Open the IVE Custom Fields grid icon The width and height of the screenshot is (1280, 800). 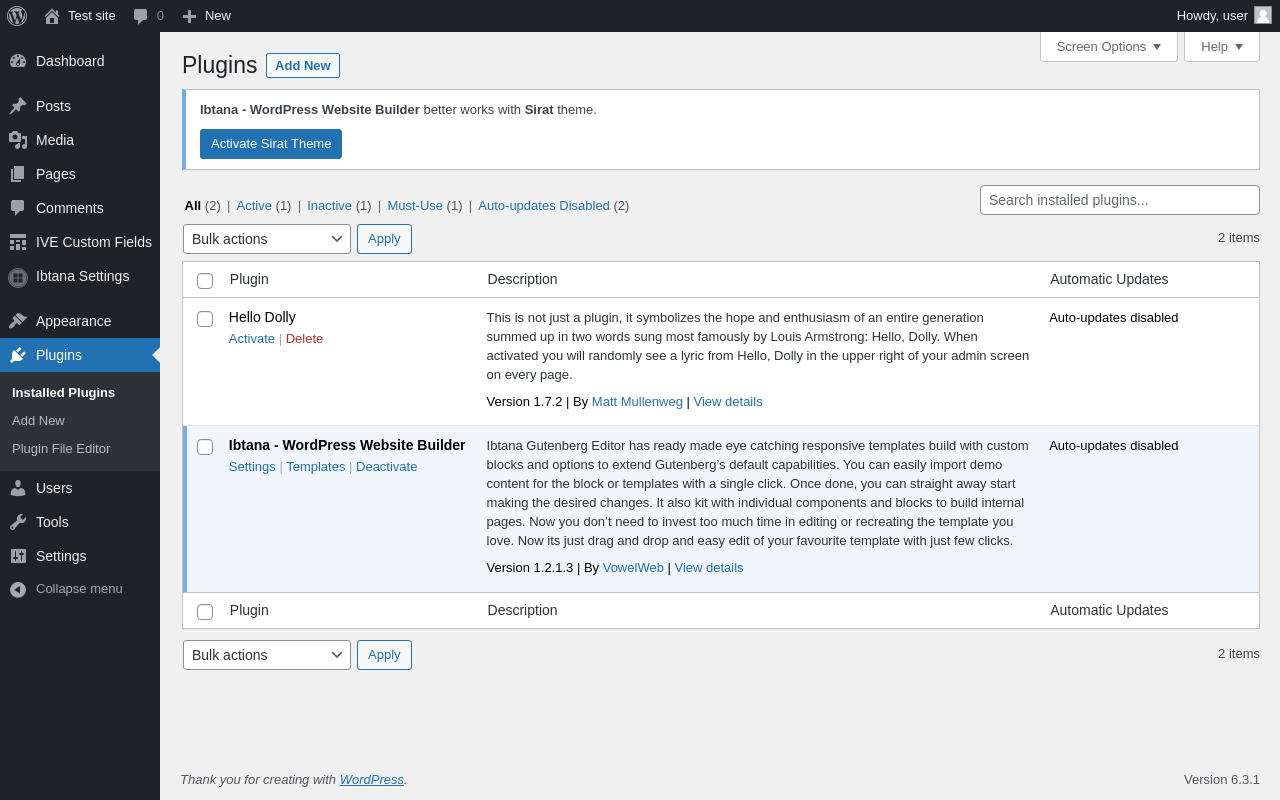tap(18, 242)
